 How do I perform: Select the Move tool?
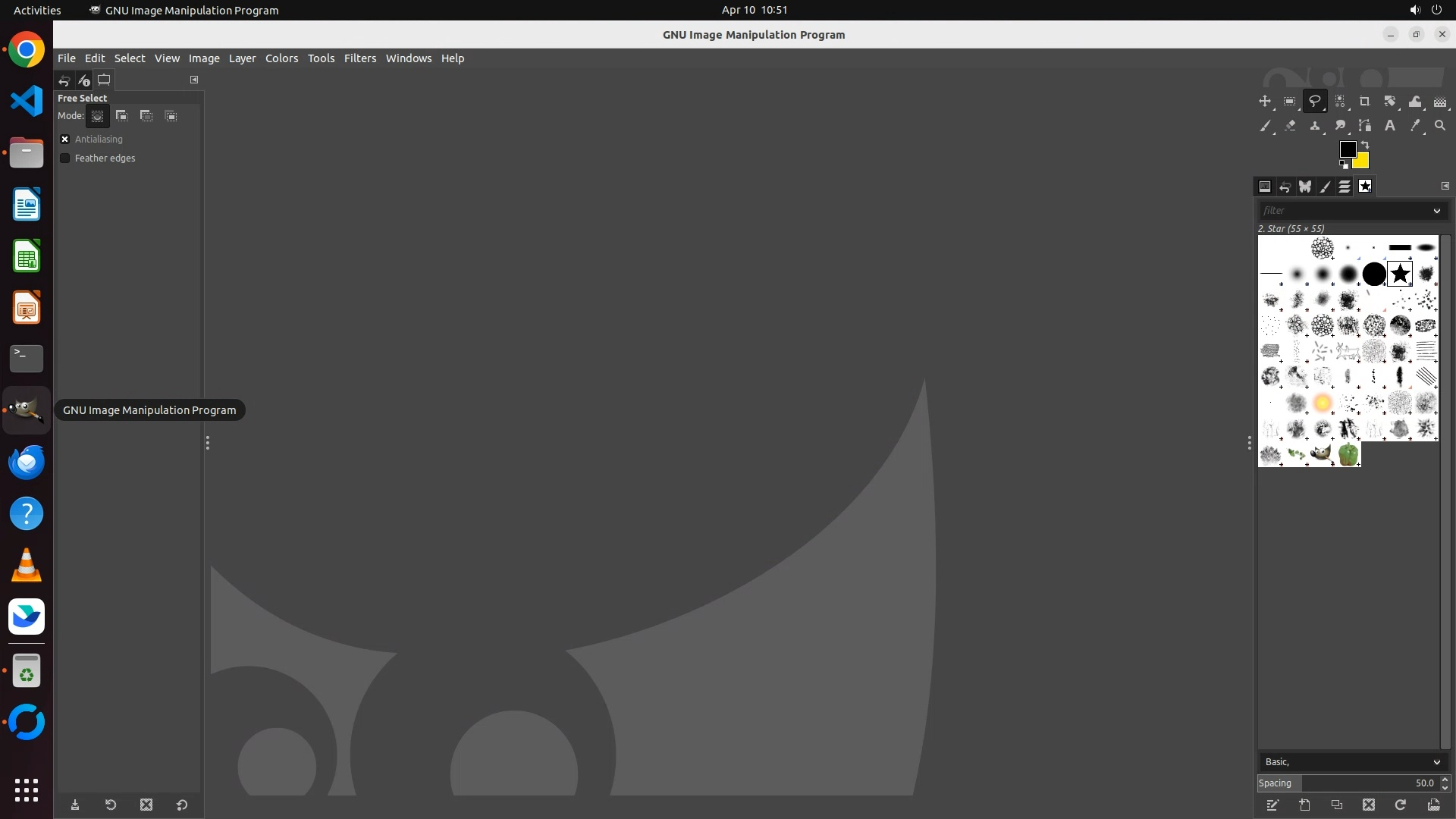tap(1265, 101)
